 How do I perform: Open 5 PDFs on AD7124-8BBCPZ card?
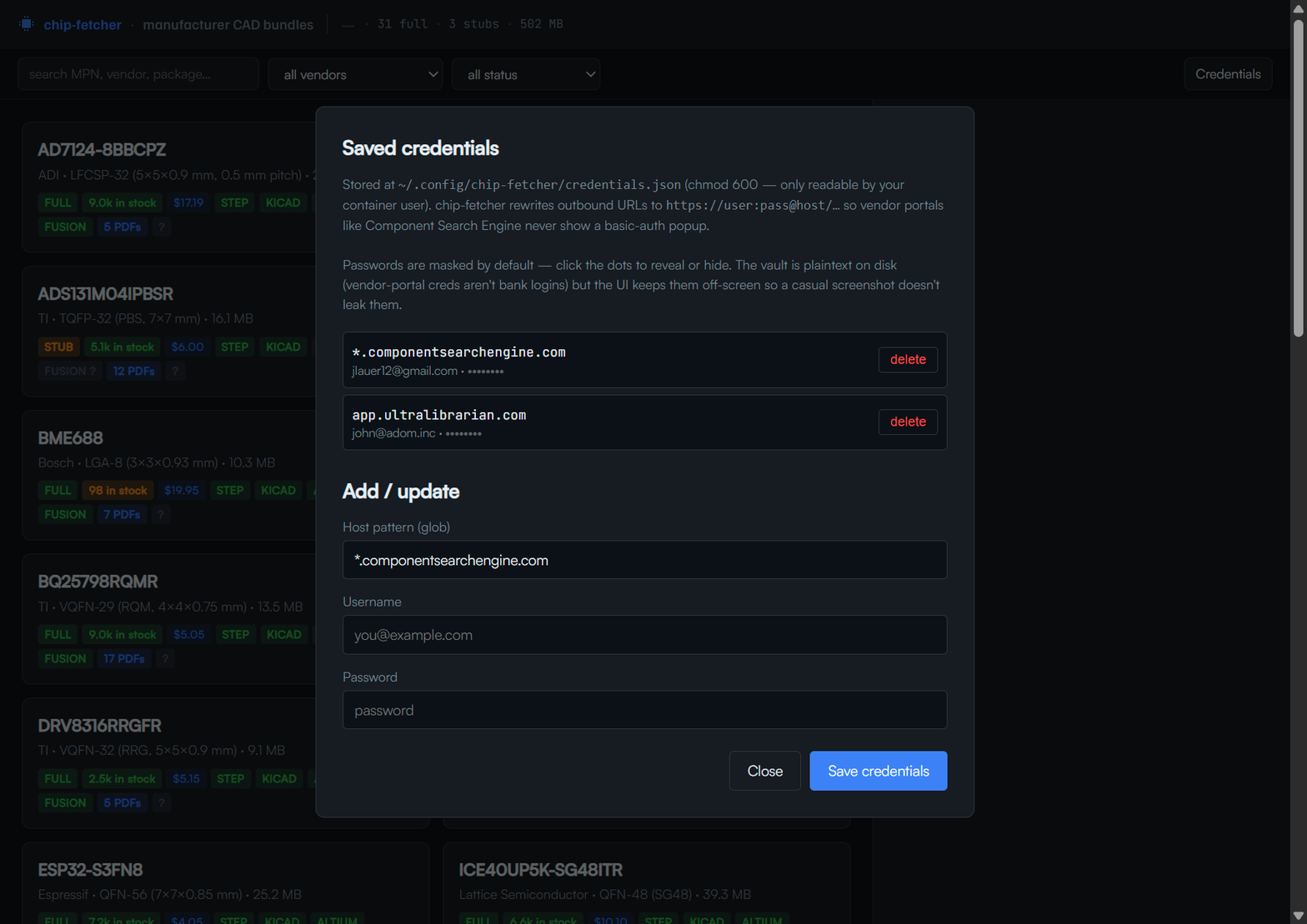click(123, 227)
